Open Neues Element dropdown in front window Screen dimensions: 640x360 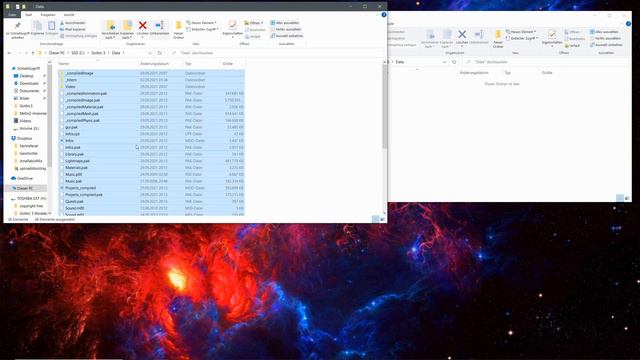pos(201,23)
